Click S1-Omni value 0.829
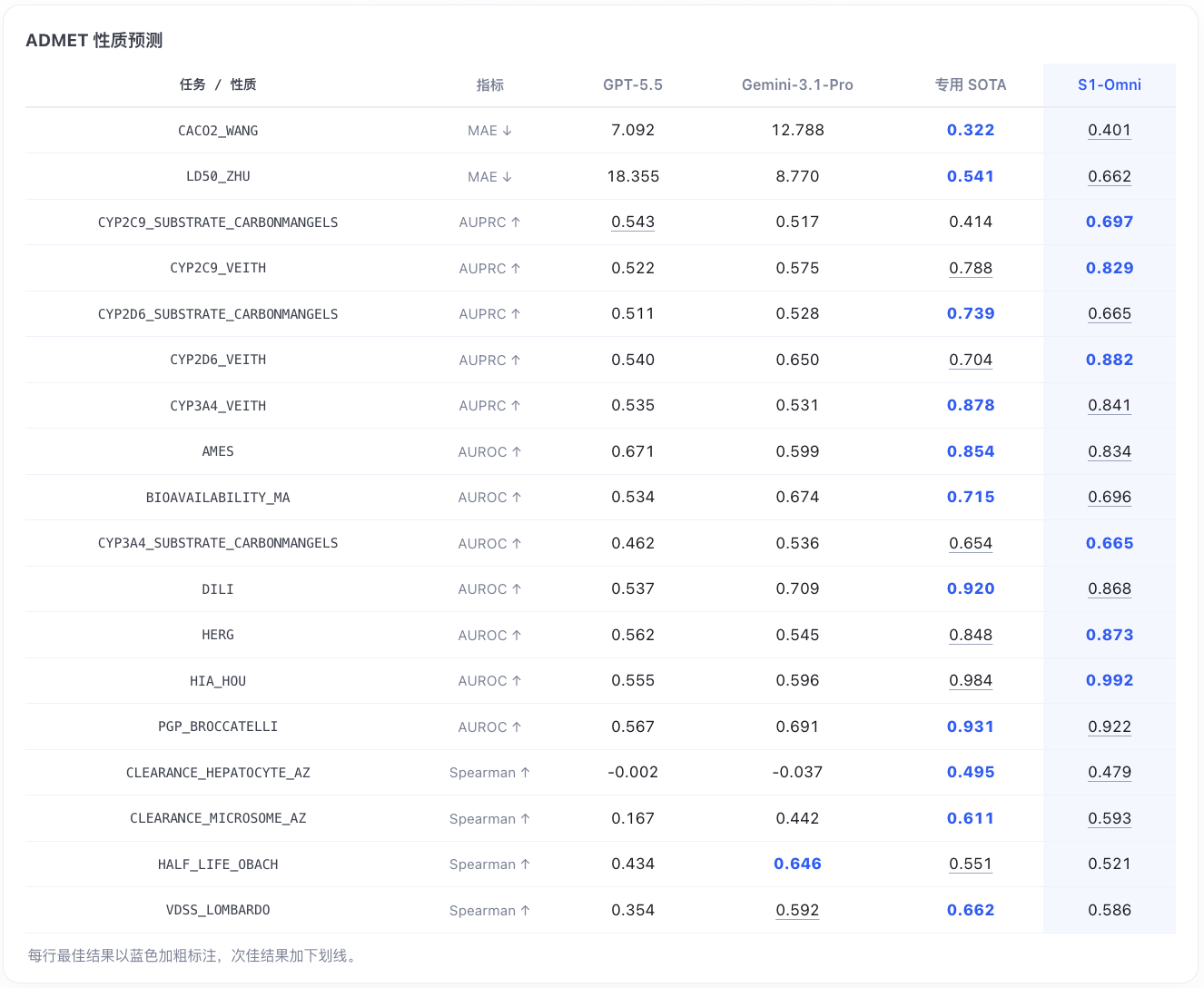Screen dimensions: 1204x988 tap(1110, 268)
